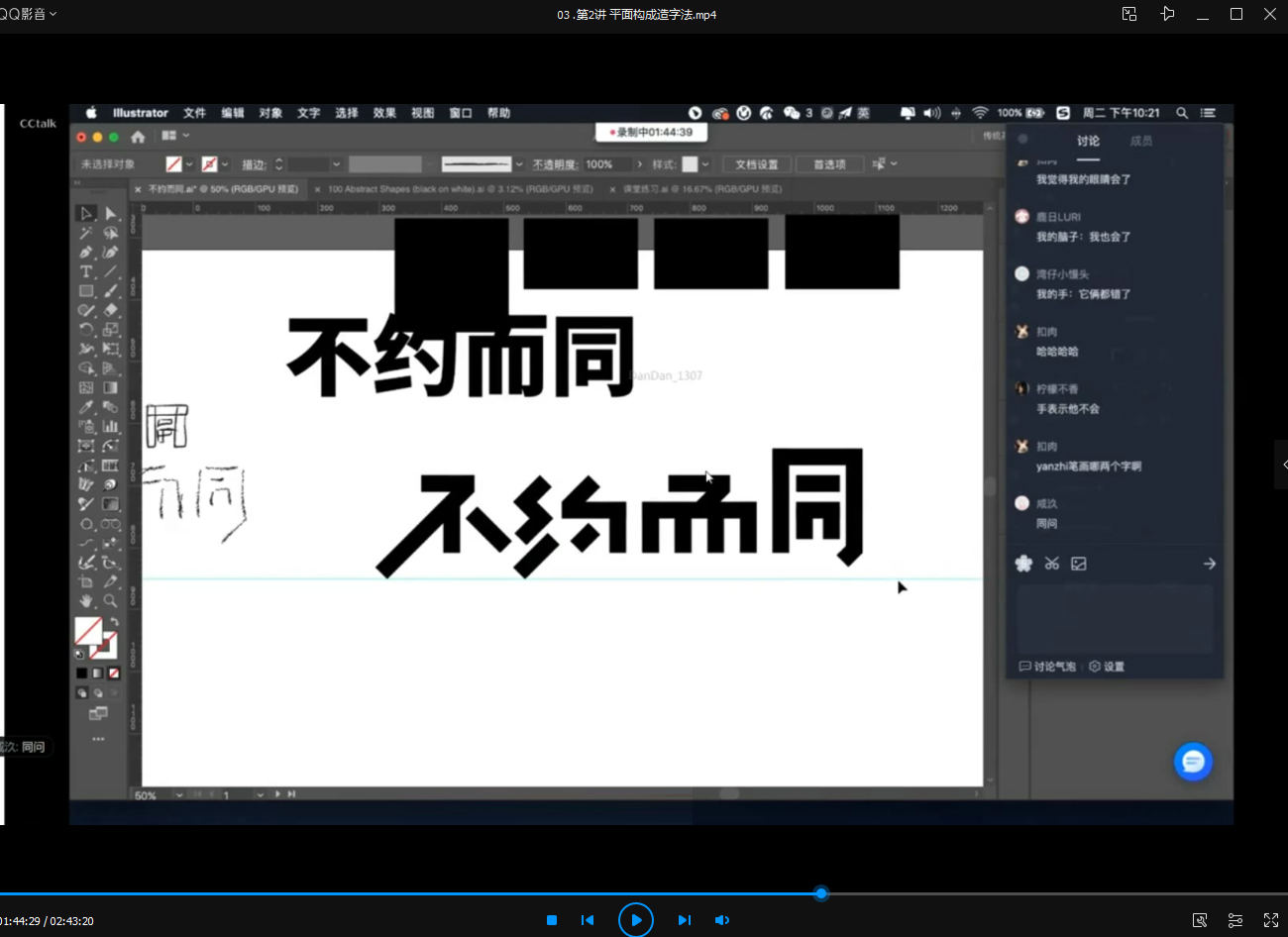Image resolution: width=1288 pixels, height=937 pixels.
Task: Skip to the next video
Action: tap(684, 920)
